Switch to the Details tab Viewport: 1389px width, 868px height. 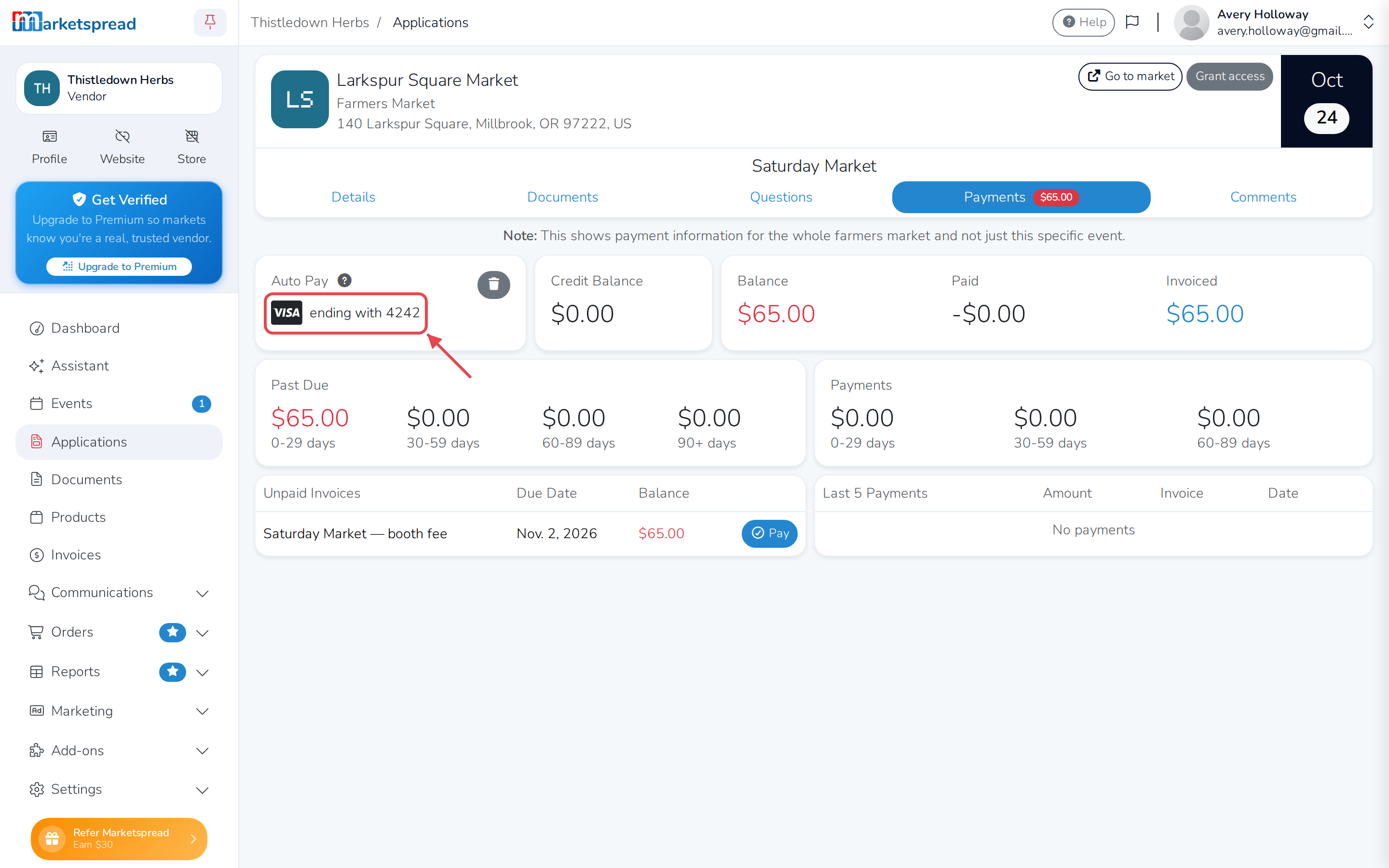point(354,197)
